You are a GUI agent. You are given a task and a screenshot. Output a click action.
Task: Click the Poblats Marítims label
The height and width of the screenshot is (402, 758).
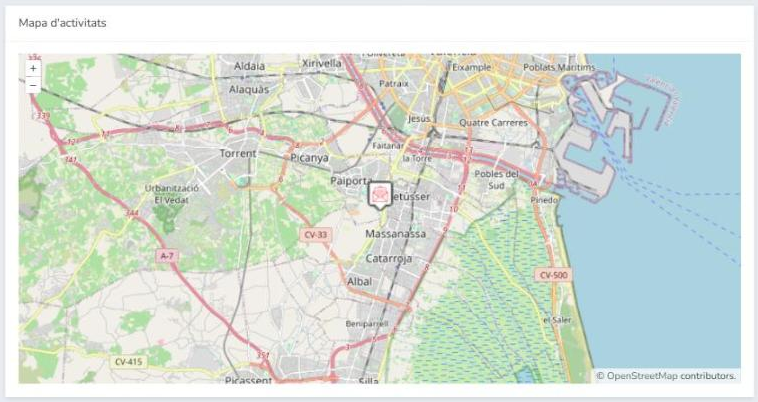point(559,68)
